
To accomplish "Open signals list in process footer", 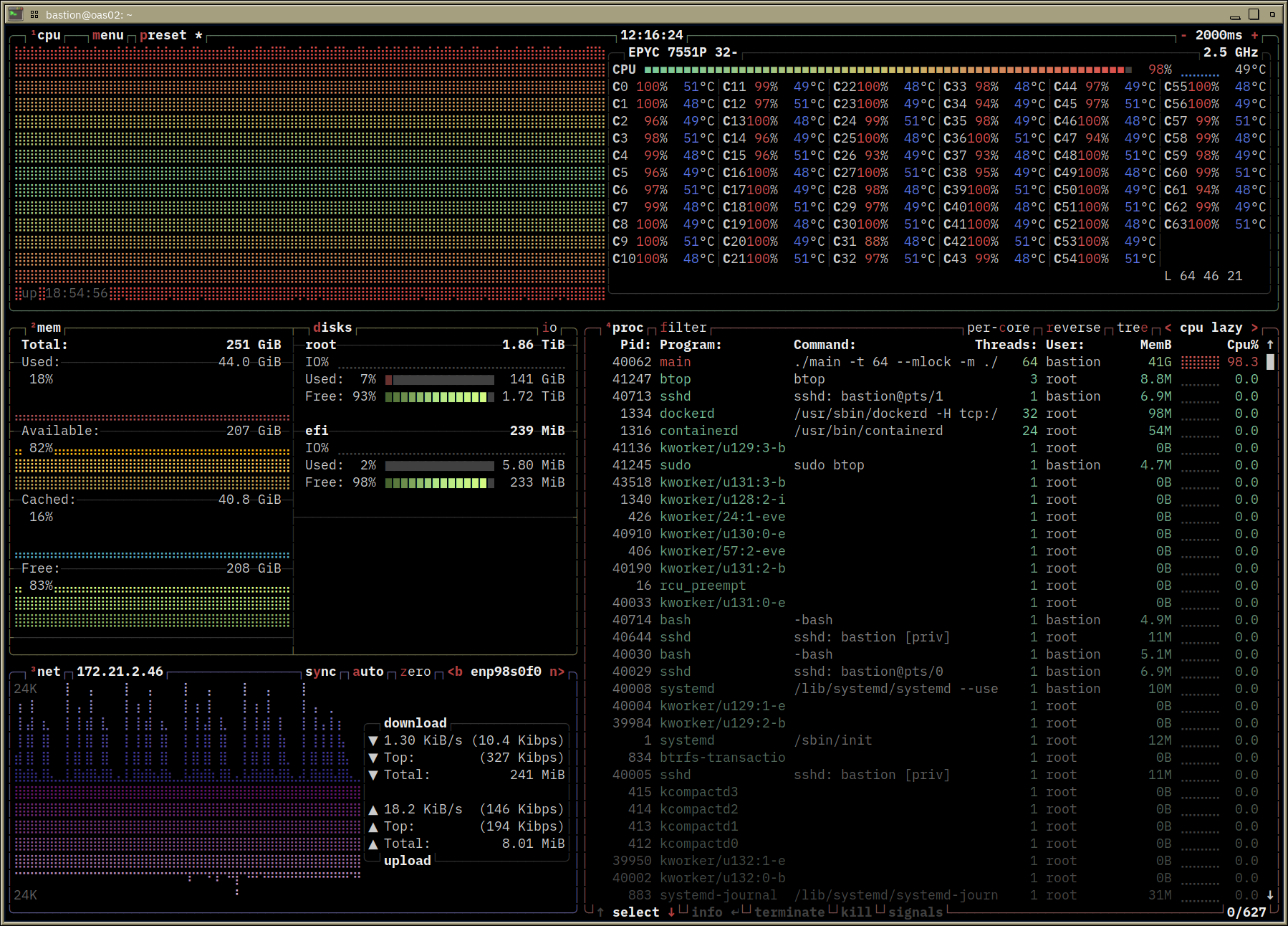I will point(916,912).
